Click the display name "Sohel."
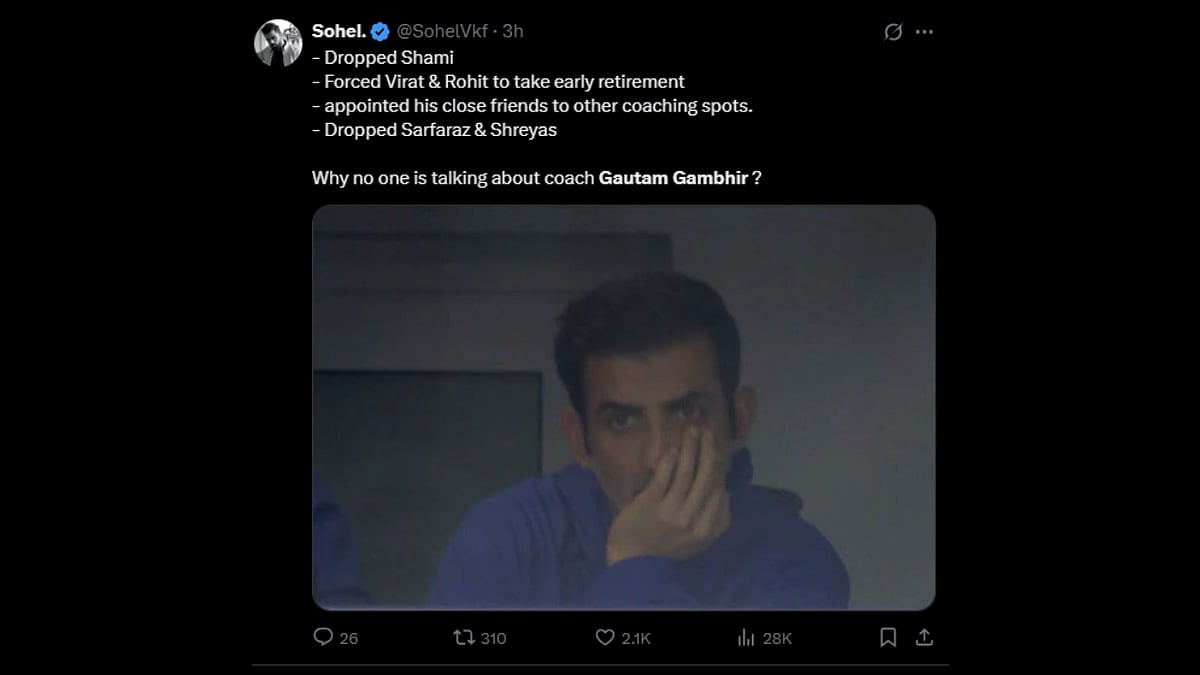 pyautogui.click(x=338, y=31)
